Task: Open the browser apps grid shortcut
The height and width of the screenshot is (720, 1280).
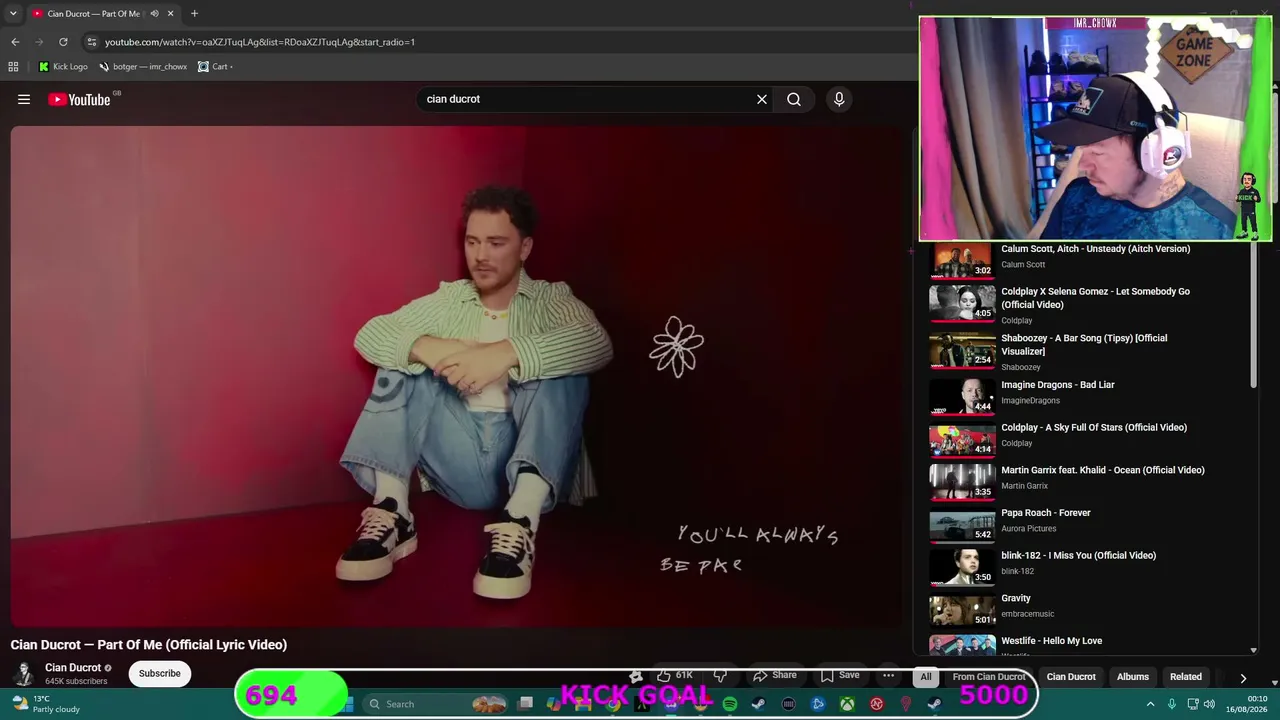Action: point(13,67)
